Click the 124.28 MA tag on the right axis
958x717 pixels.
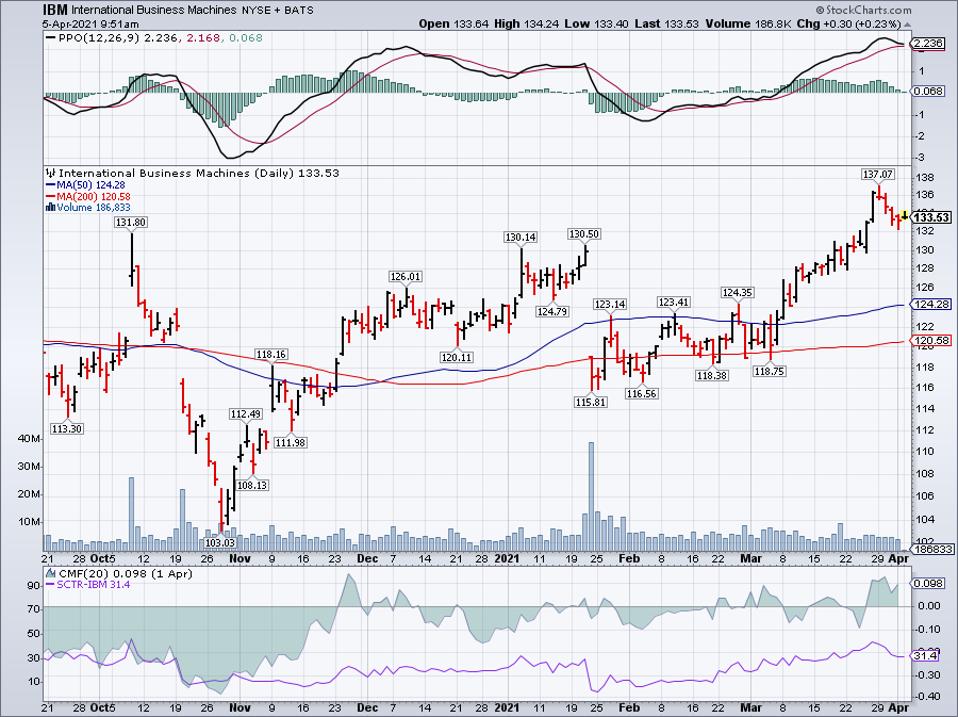(929, 304)
